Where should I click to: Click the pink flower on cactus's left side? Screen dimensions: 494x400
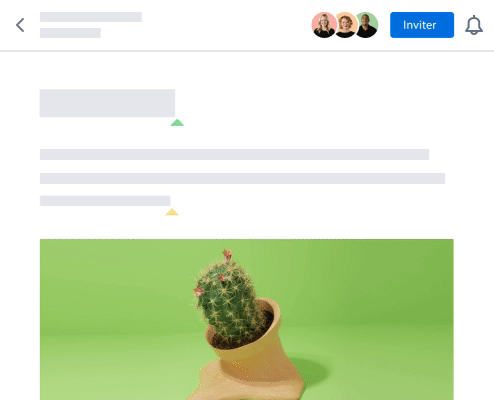199,291
